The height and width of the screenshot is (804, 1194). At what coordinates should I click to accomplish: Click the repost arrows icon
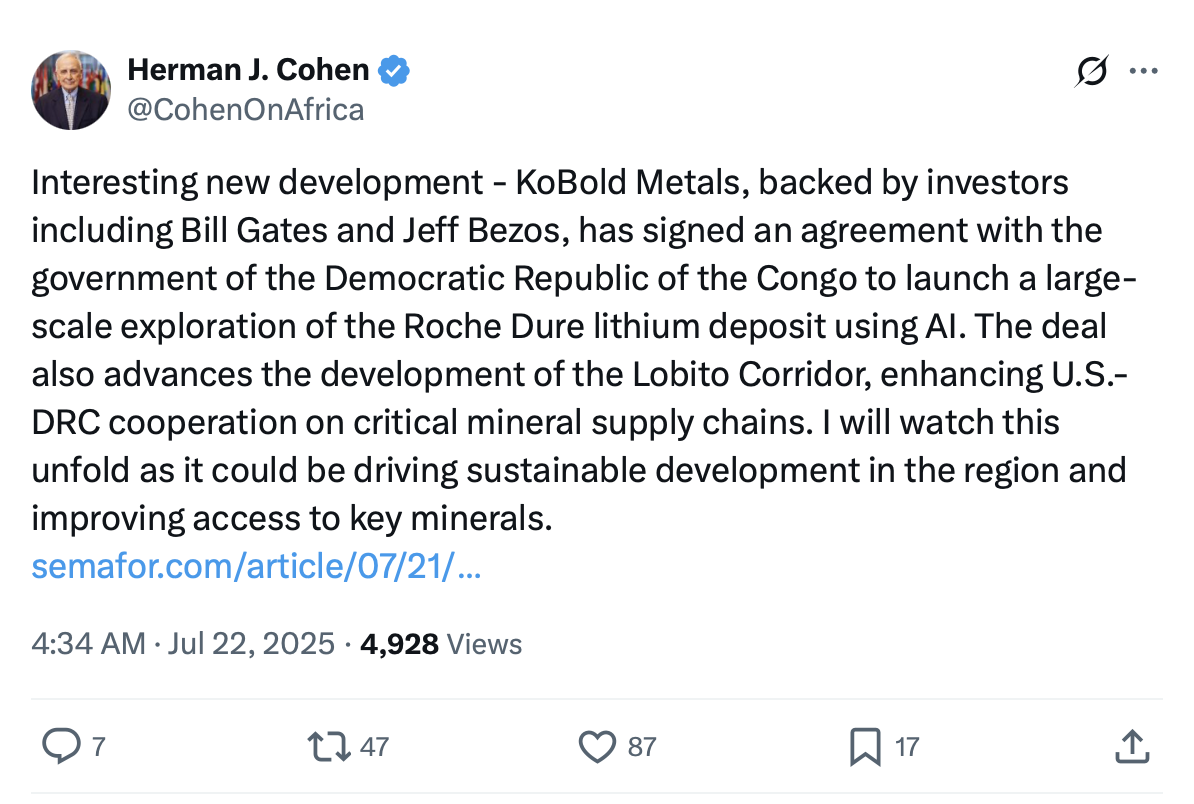pos(328,746)
